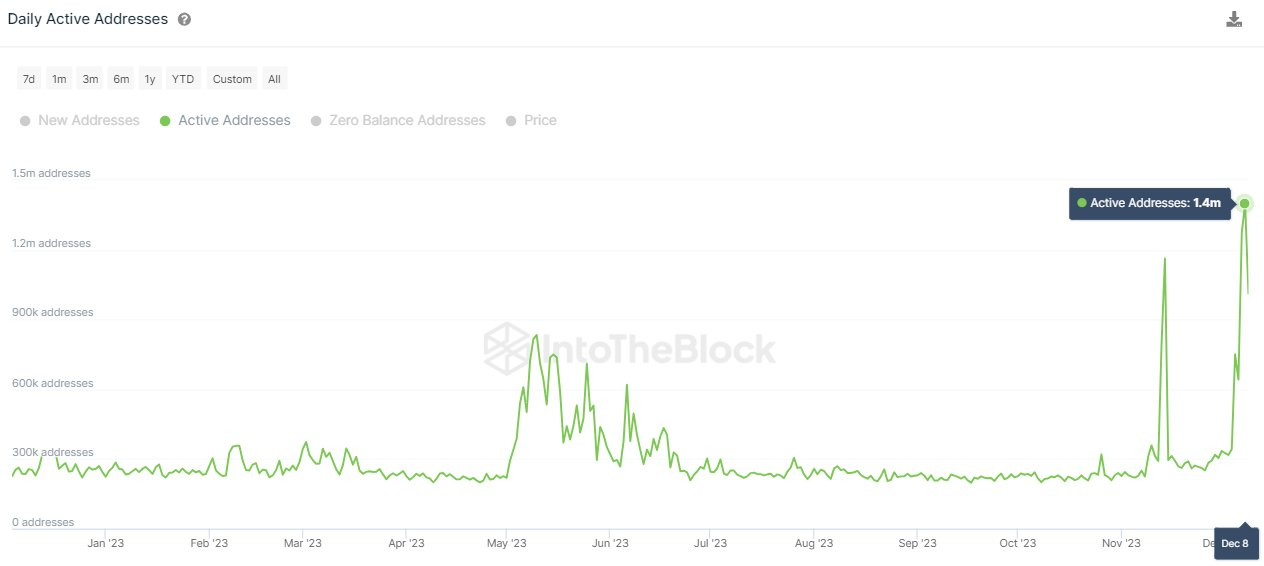Switch to the 6m time range
The image size is (1264, 566).
click(121, 79)
